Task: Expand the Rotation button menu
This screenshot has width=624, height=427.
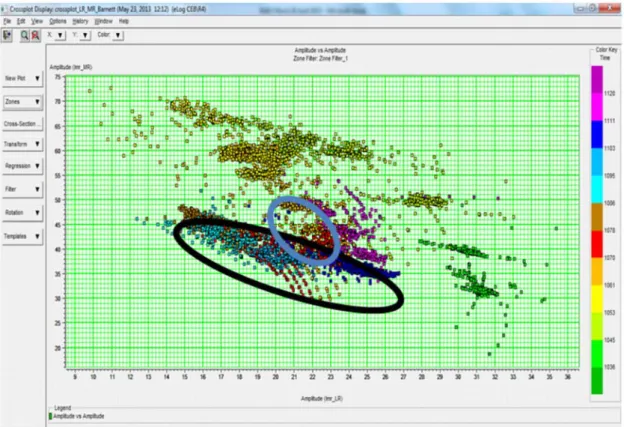Action: [x=22, y=213]
